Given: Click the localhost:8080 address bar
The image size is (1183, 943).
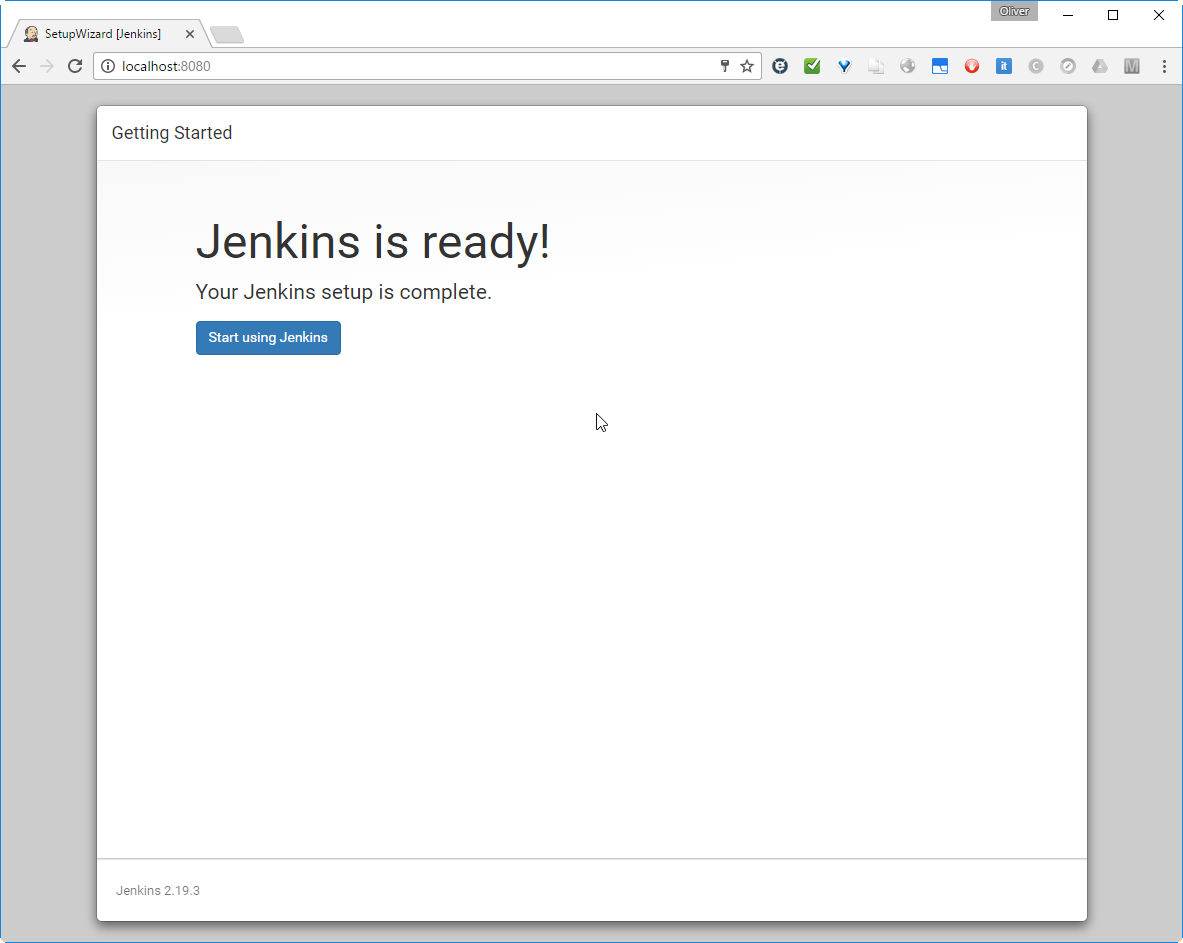Looking at the screenshot, I should click(x=400, y=66).
